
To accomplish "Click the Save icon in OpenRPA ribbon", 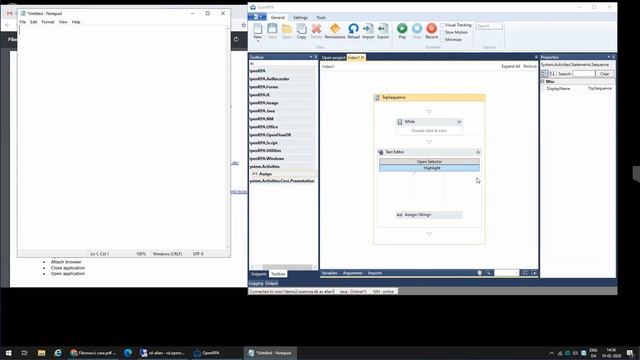I will tap(272, 31).
